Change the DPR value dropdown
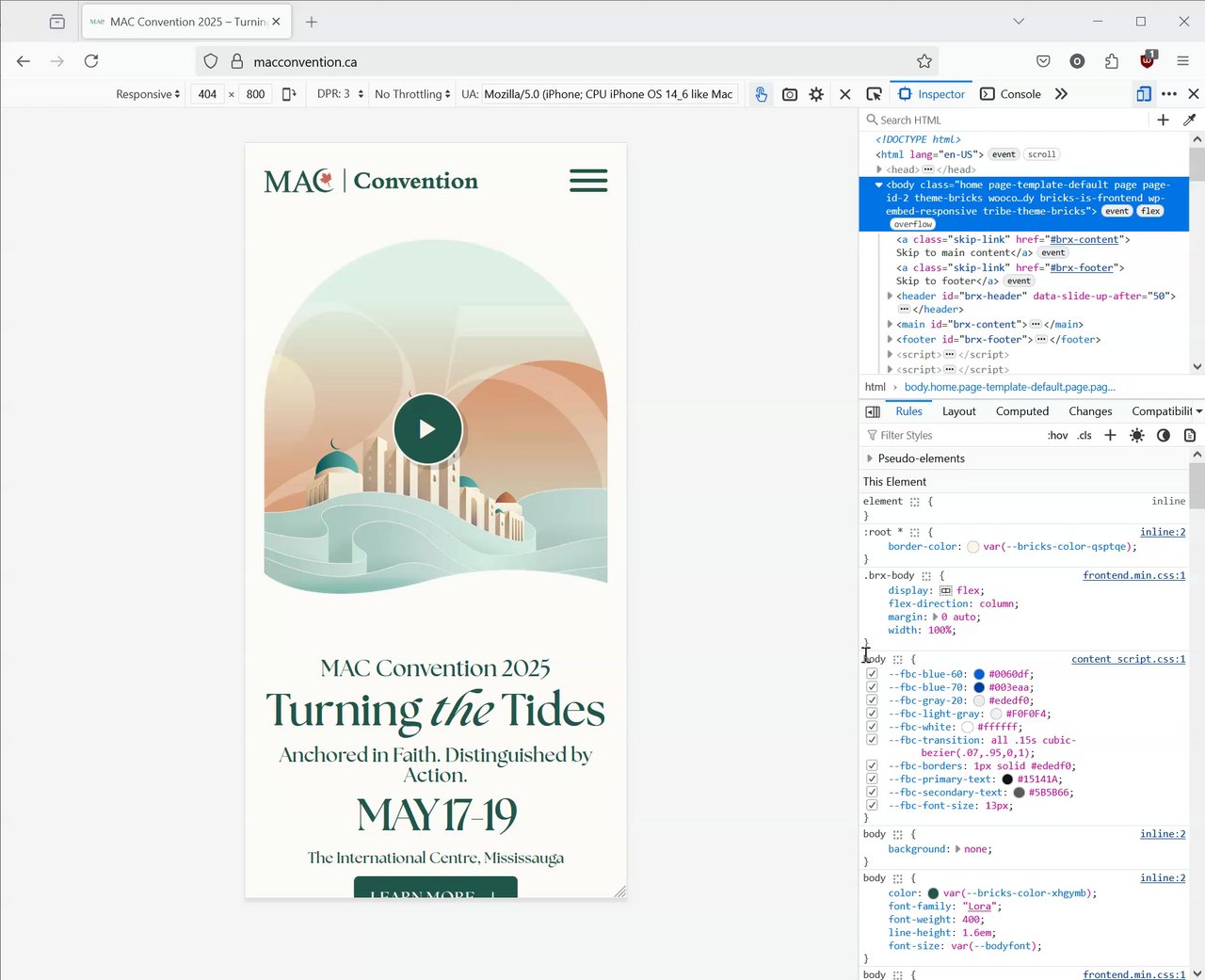This screenshot has height=980, width=1205. pos(341,94)
